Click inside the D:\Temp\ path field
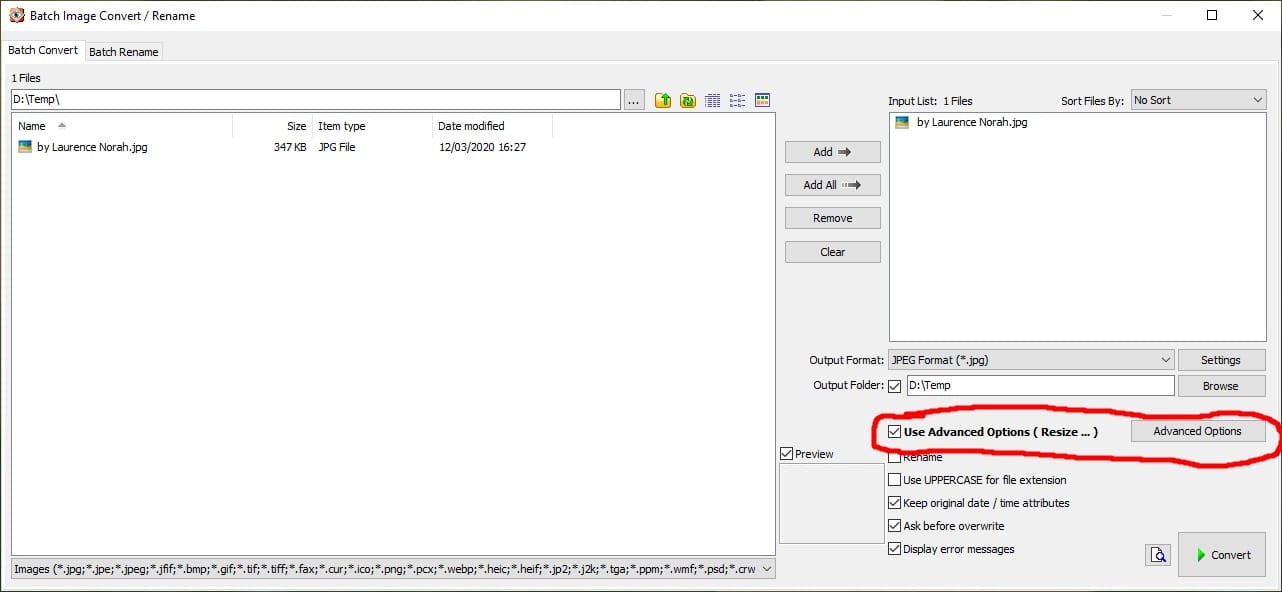Screen dimensions: 1282x592 (x=300, y=99)
